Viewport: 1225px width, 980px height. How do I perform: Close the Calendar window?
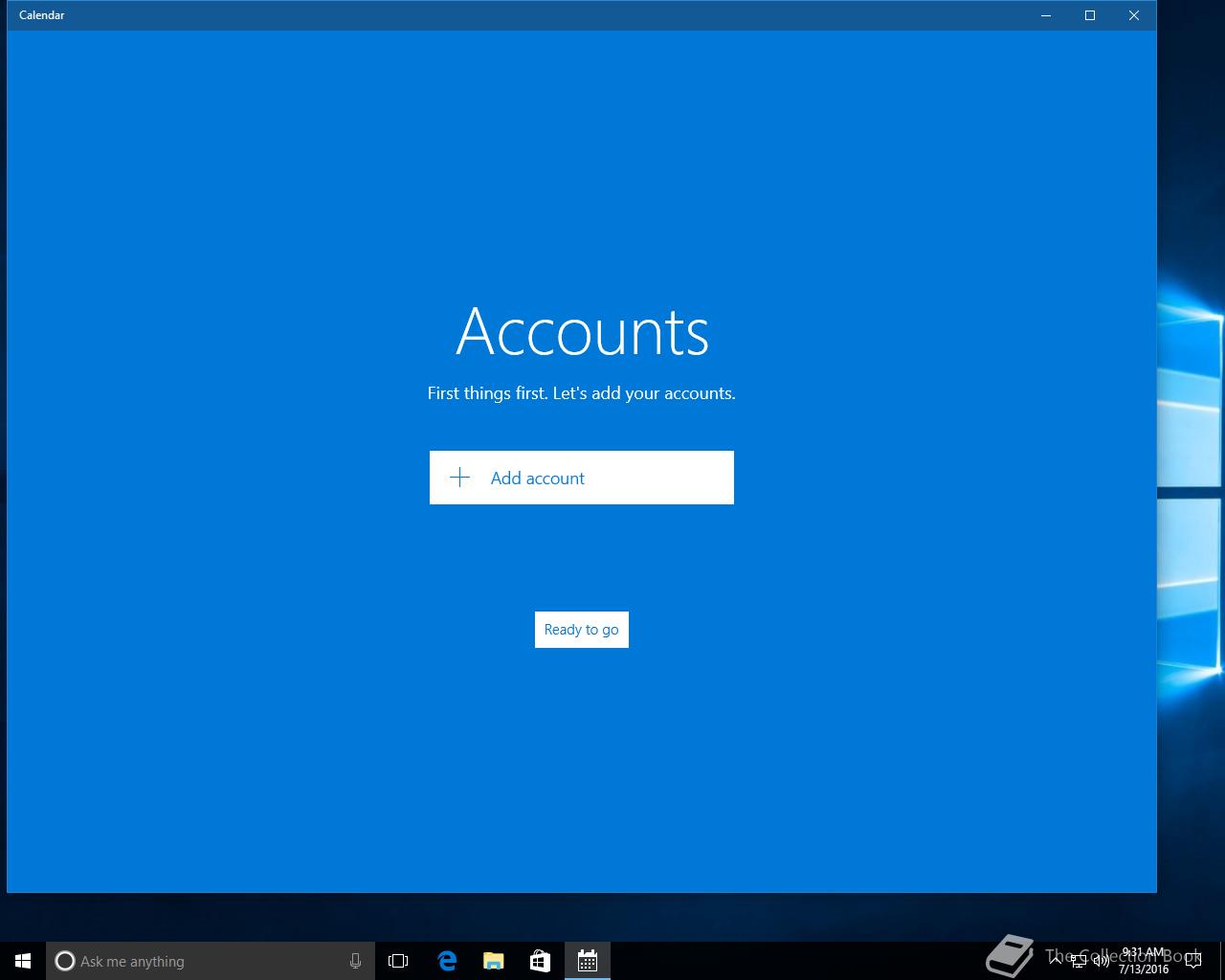point(1134,15)
